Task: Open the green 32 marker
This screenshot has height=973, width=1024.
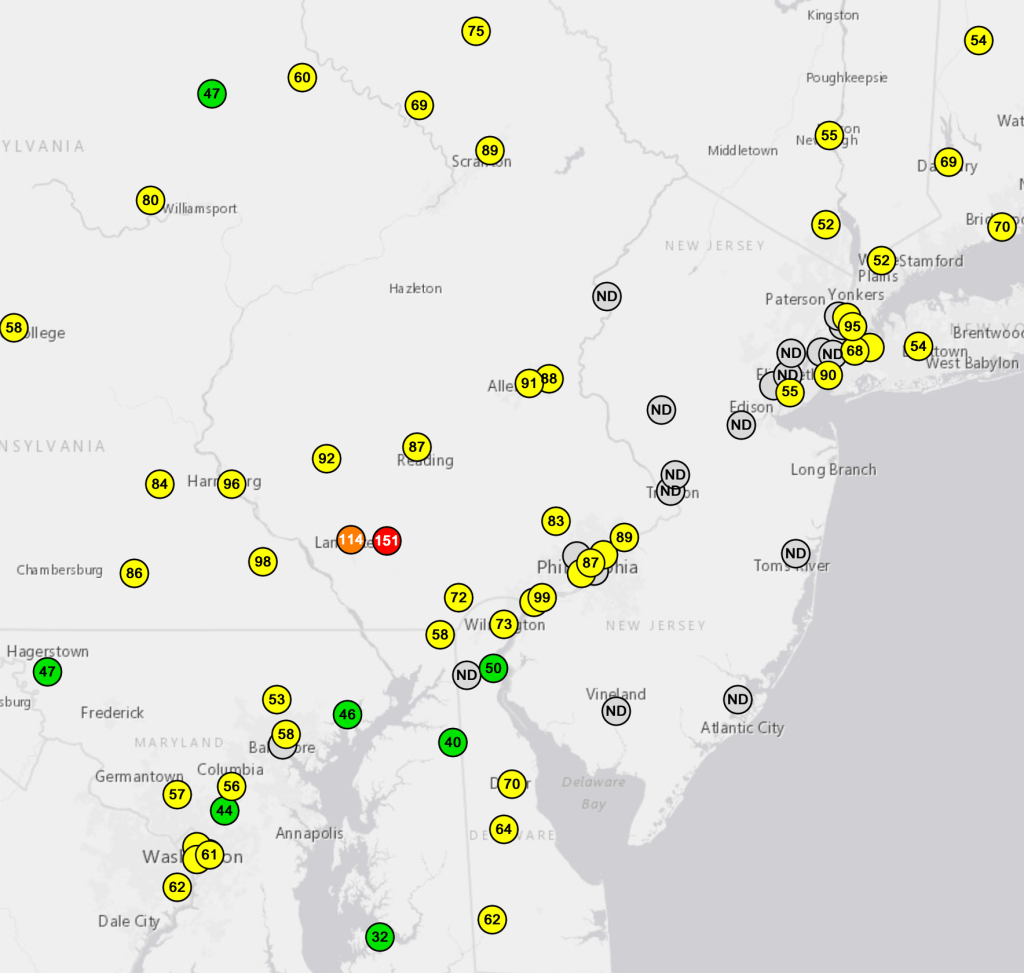Action: (x=380, y=937)
